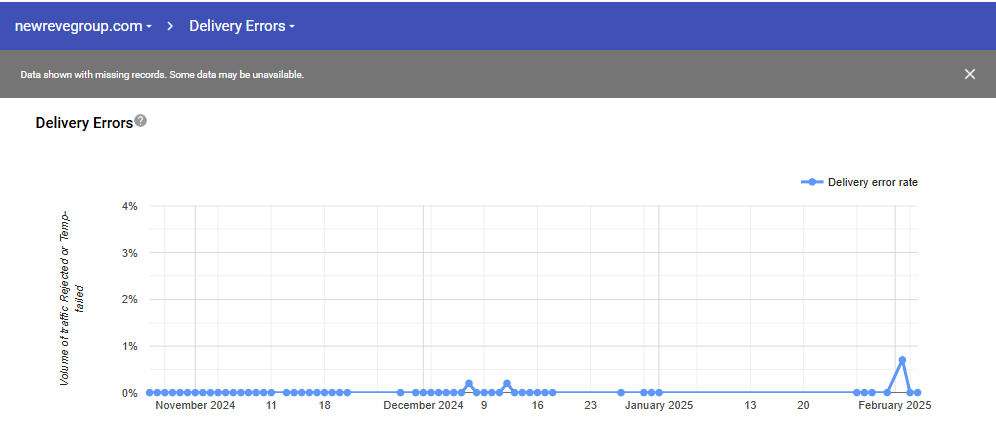Click the December 2024 x-axis label
The image size is (996, 433).
click(x=423, y=406)
